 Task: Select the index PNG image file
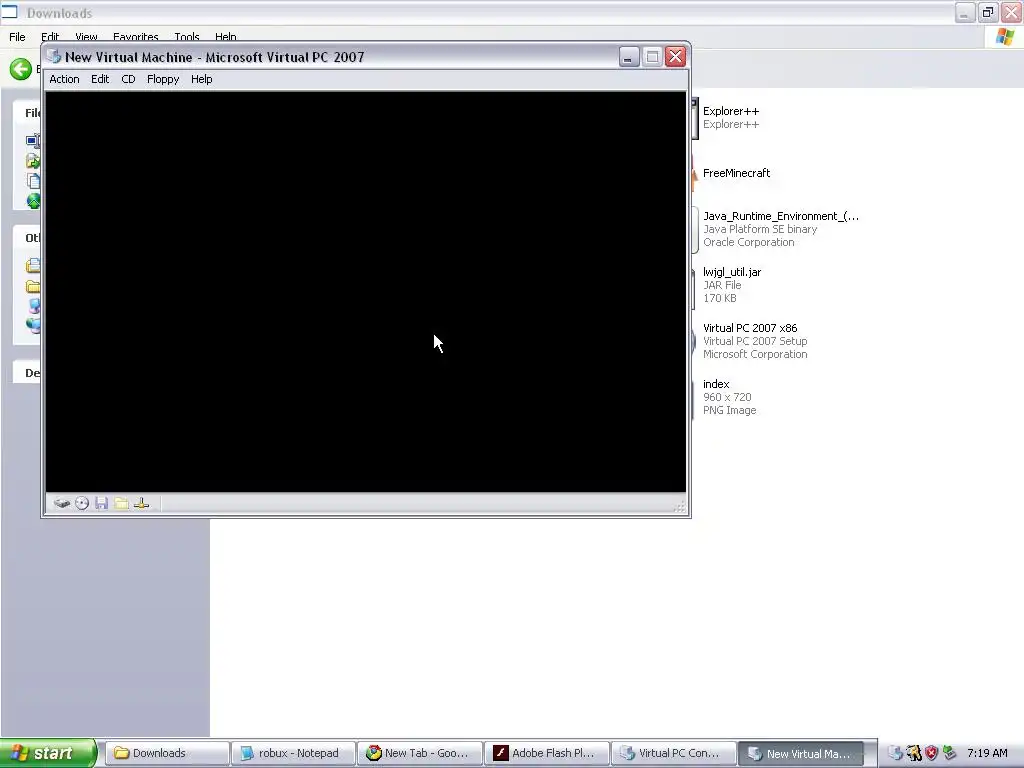pyautogui.click(x=729, y=397)
